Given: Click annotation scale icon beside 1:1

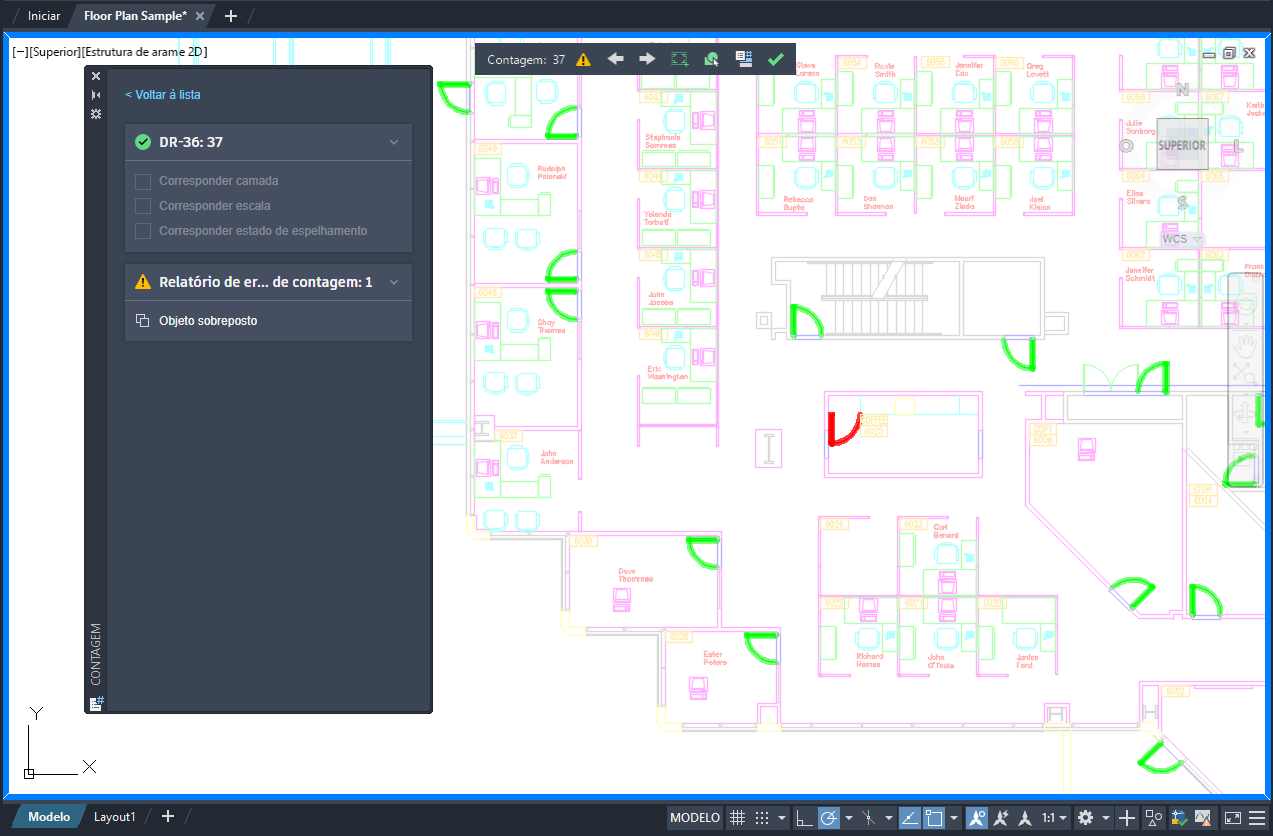Looking at the screenshot, I should pos(1025,818).
